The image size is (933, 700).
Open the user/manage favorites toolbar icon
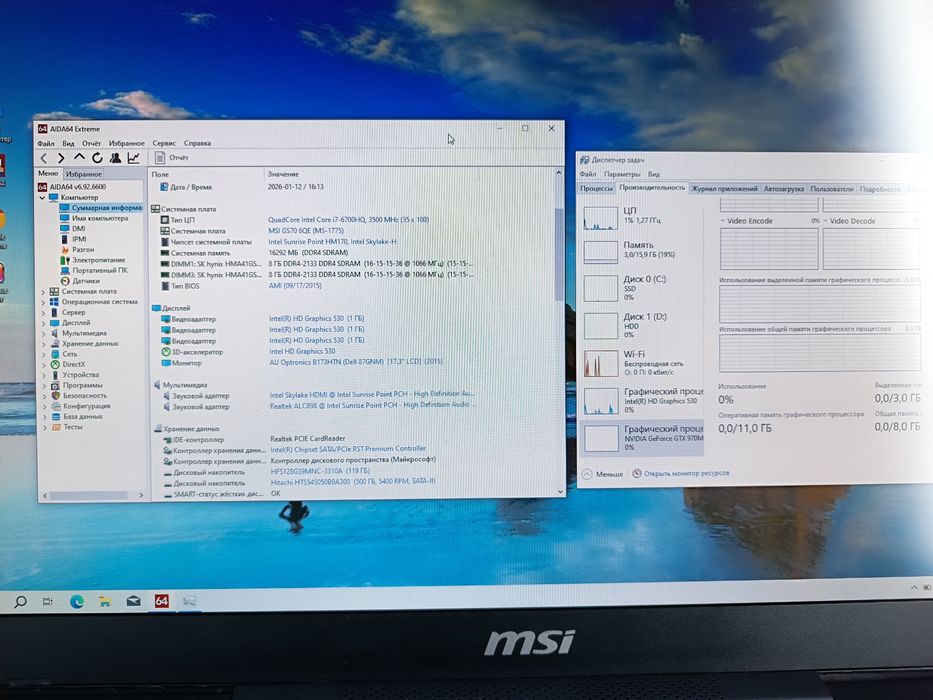115,158
